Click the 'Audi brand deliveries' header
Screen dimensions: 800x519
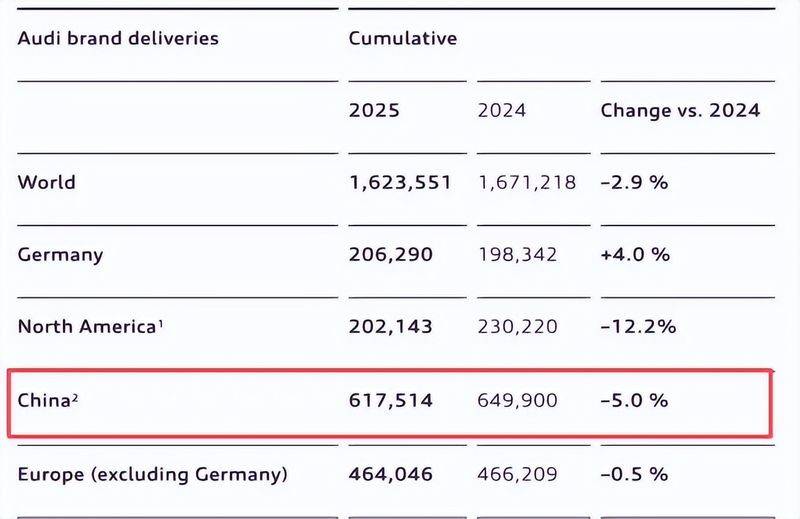pos(118,38)
